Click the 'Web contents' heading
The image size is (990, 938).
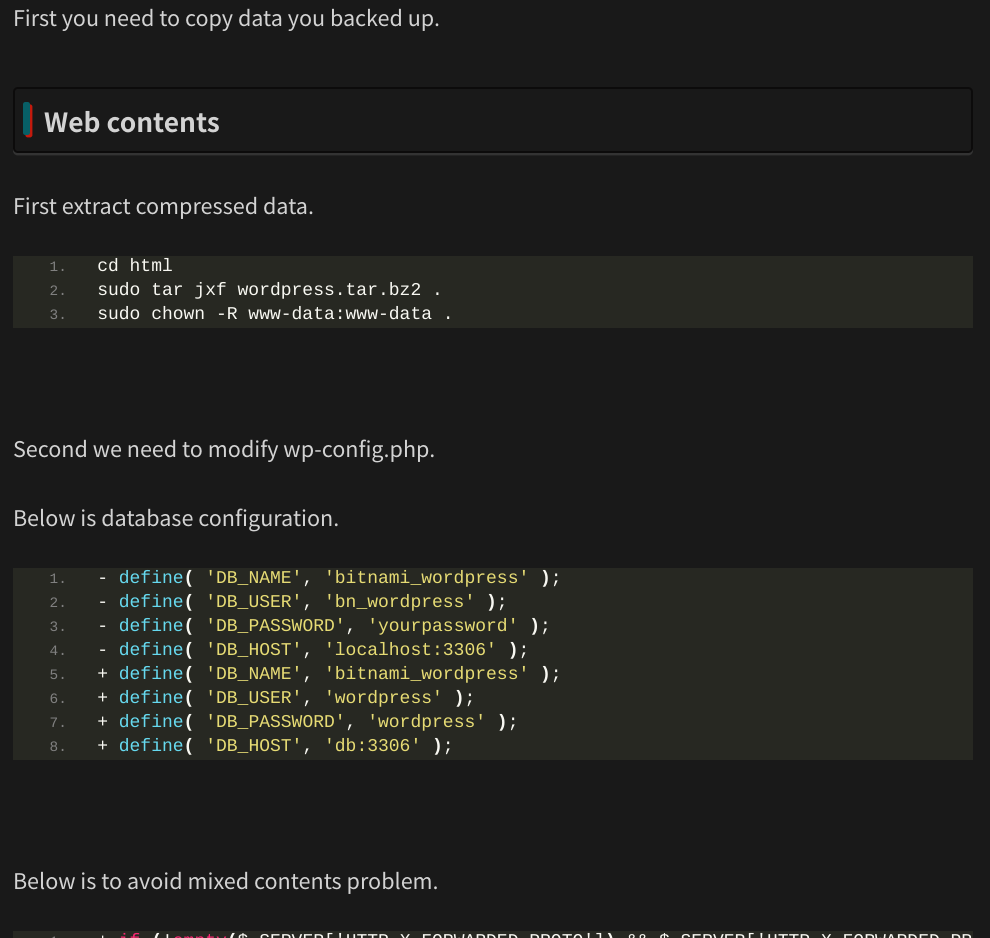point(131,122)
